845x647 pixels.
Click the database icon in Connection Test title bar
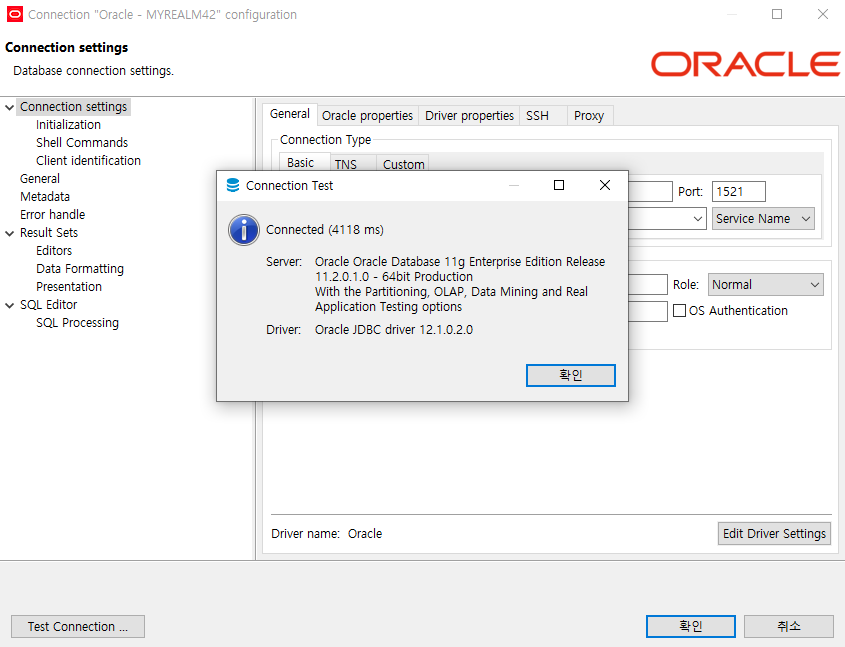tap(233, 185)
